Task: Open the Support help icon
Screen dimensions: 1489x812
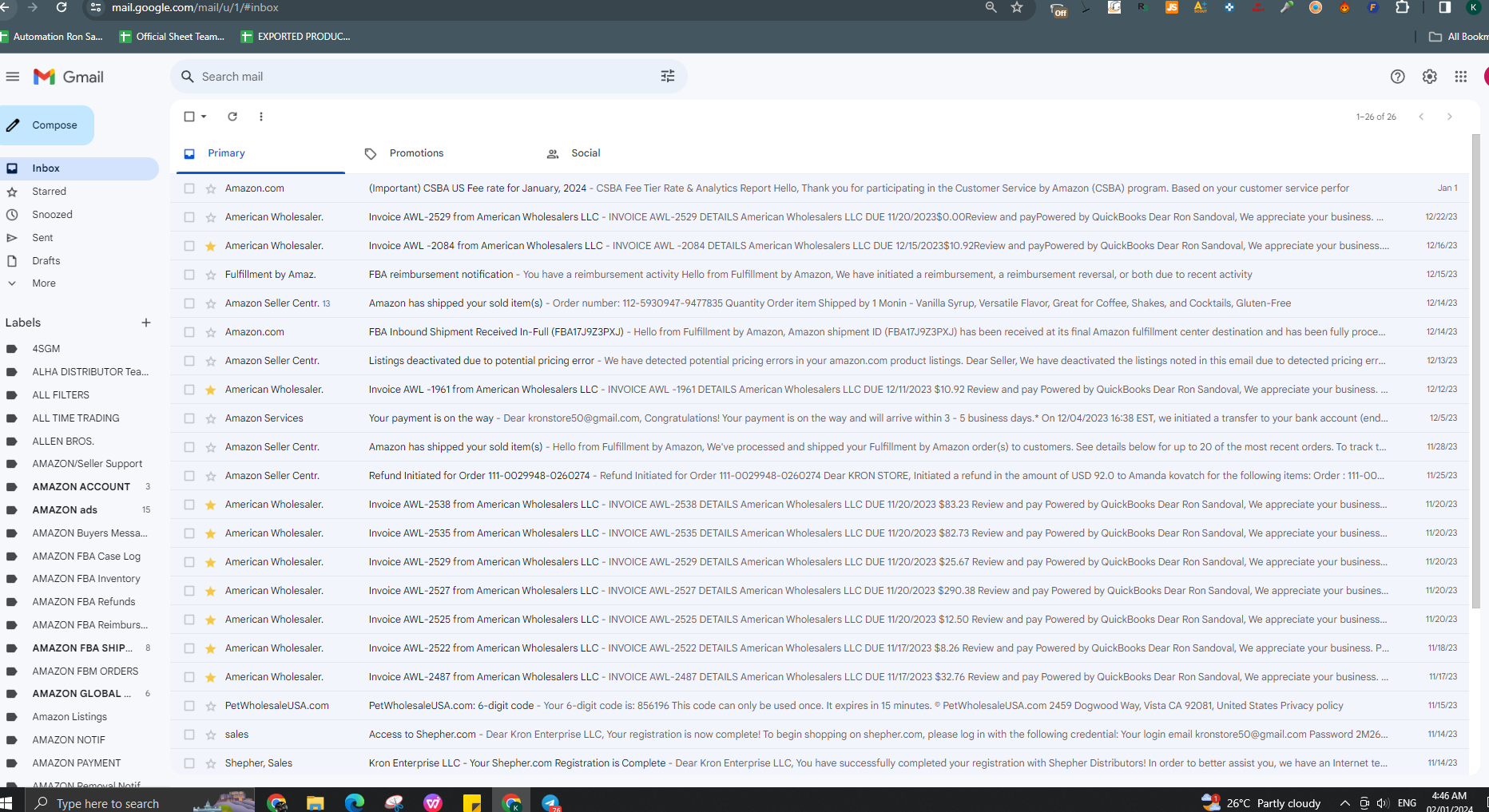Action: 1397,77
